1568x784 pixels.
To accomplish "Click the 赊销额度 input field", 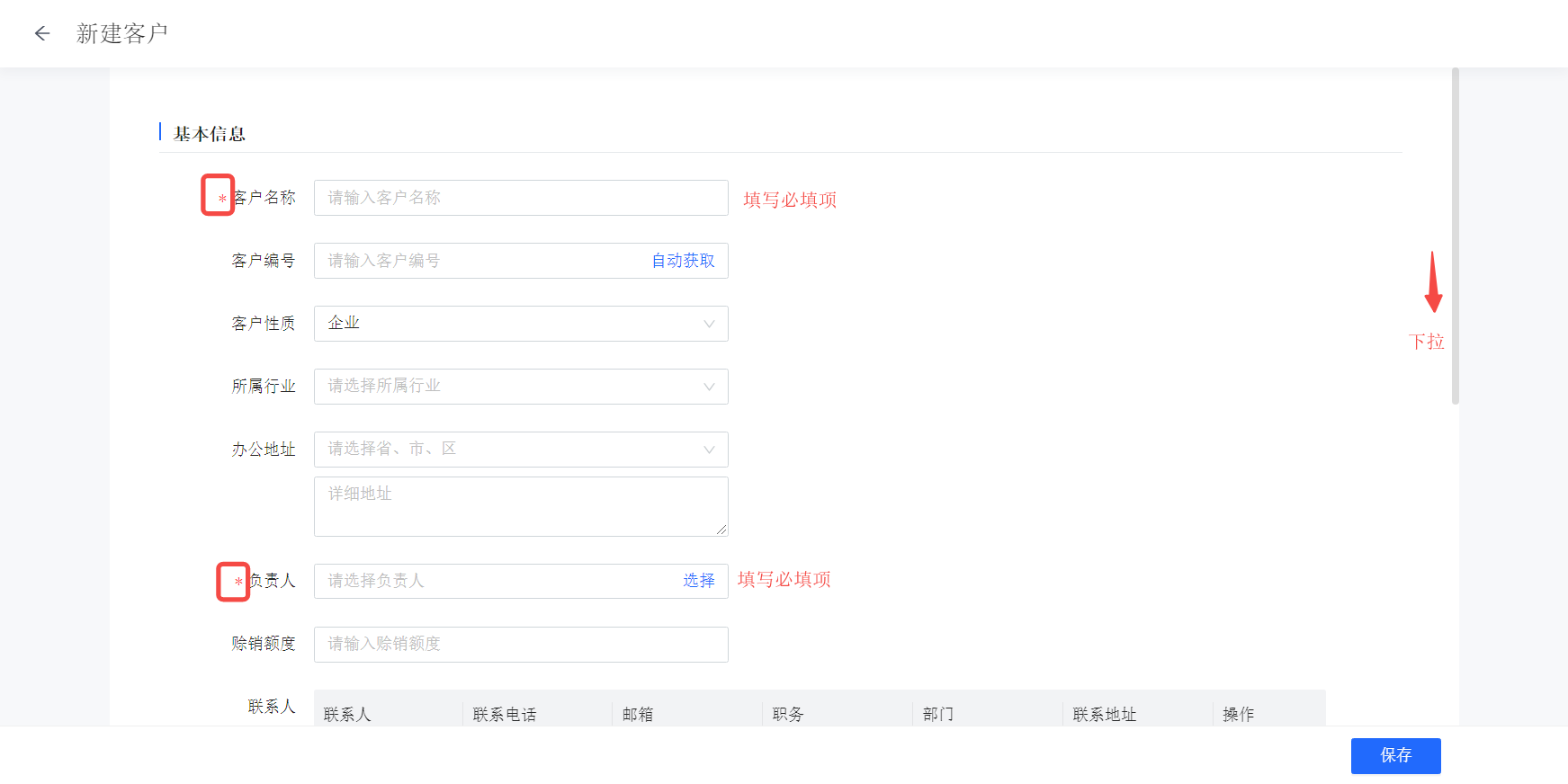I will coord(521,645).
